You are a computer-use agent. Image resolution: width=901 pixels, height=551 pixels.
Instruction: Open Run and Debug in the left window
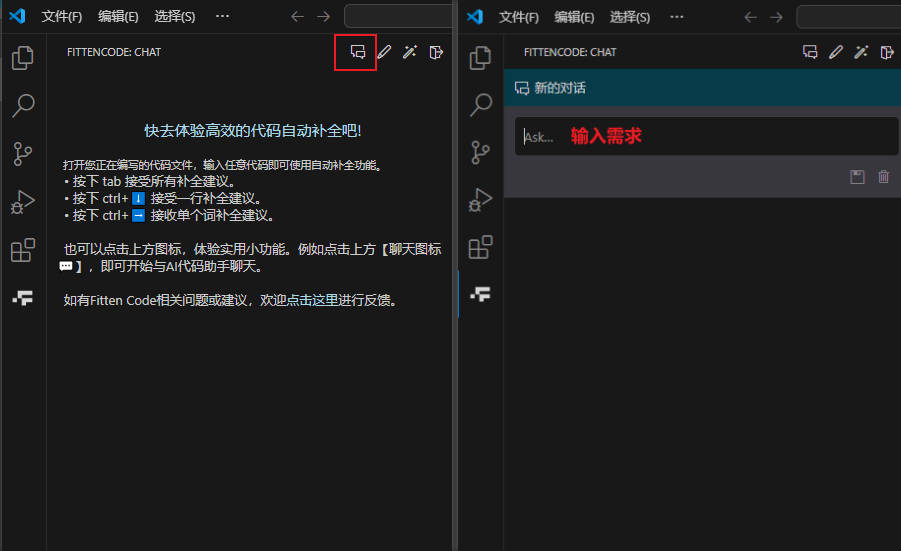point(23,202)
